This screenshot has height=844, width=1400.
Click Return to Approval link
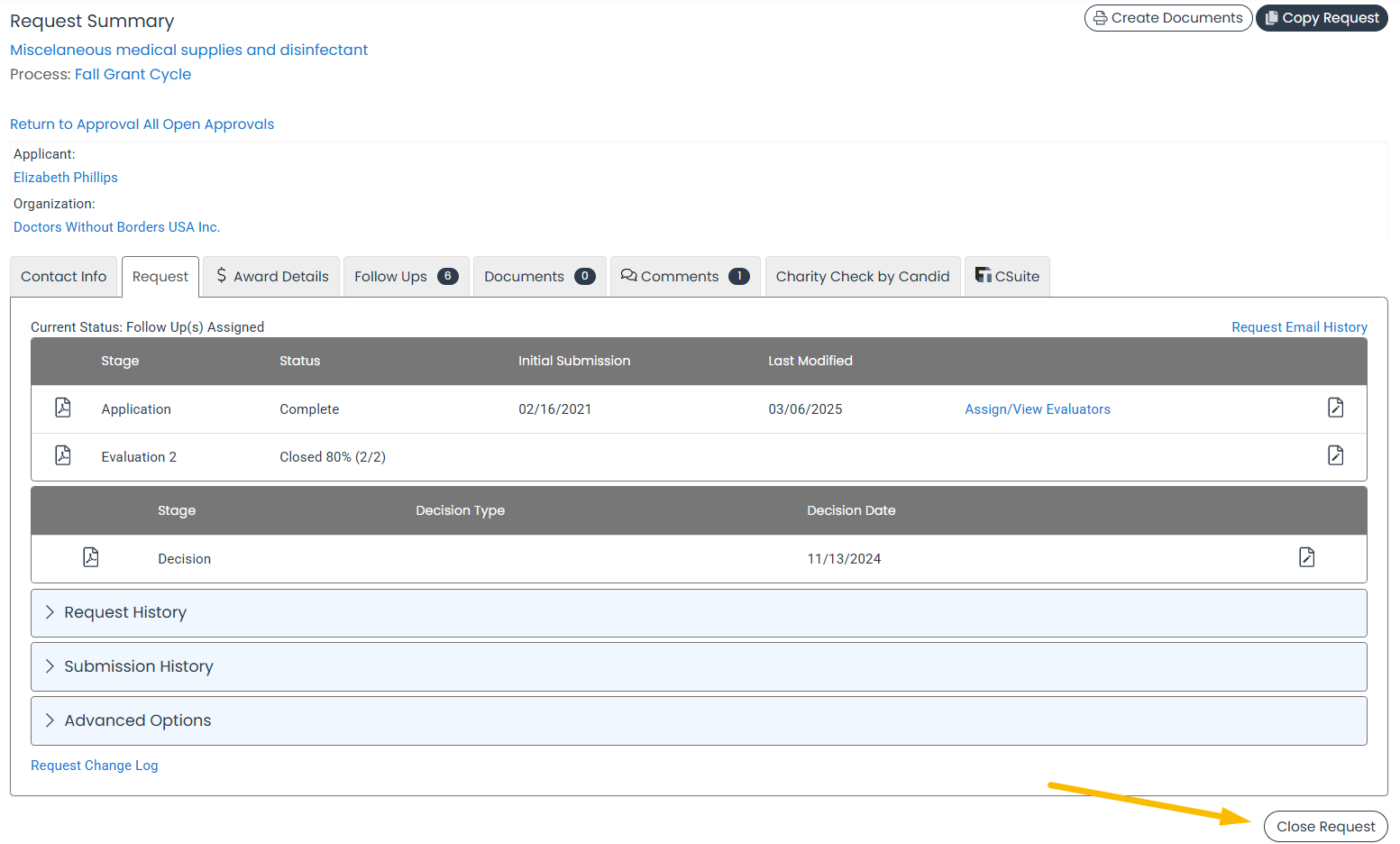pos(75,124)
